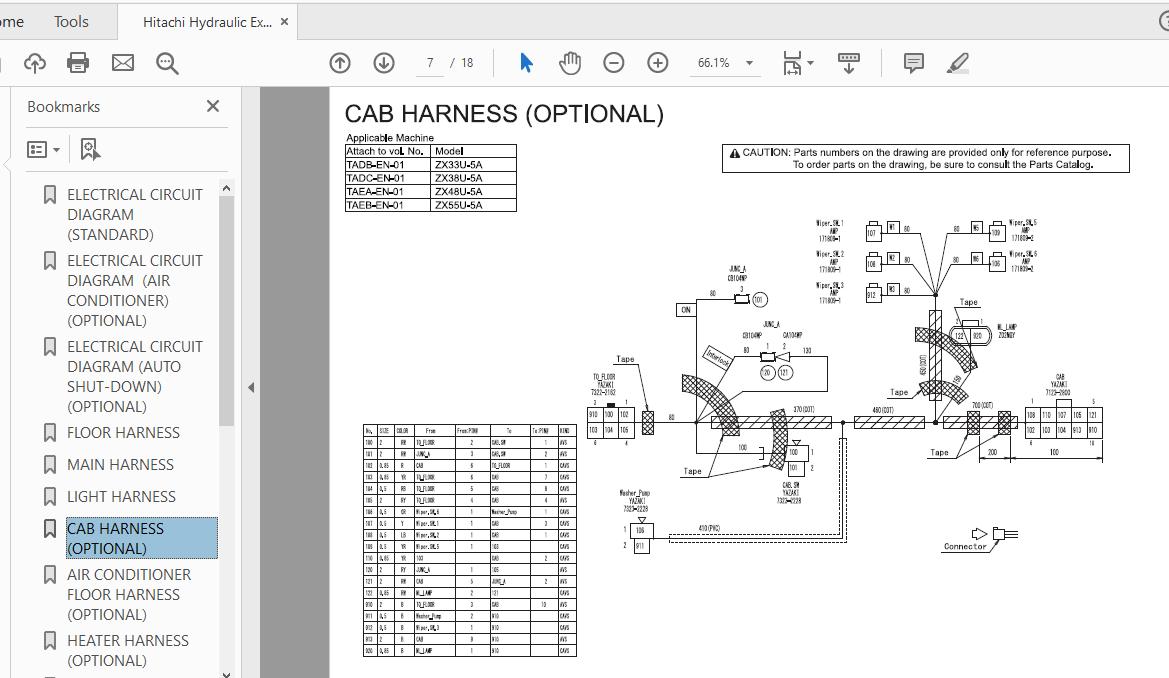Go to previous page arrow
Image resolution: width=1169 pixels, height=678 pixels.
[340, 63]
